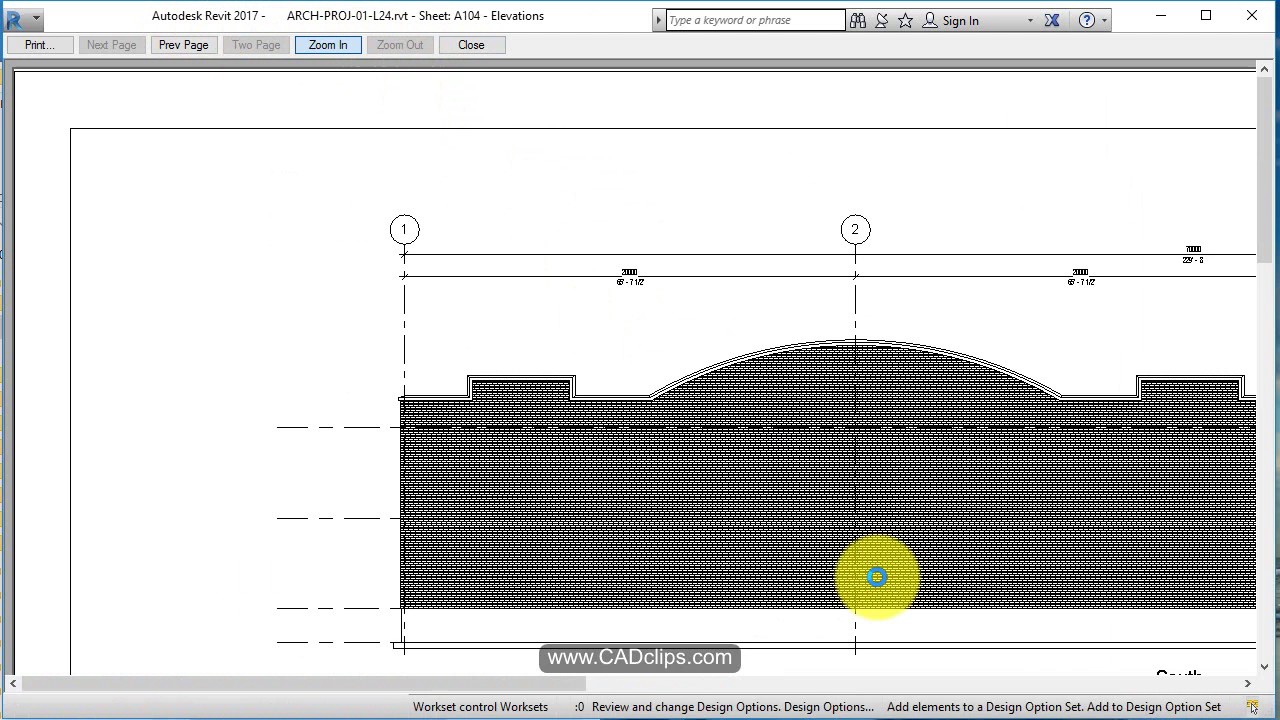The height and width of the screenshot is (720, 1280).
Task: Click the InfoCenter help question mark icon
Action: coord(1087,20)
